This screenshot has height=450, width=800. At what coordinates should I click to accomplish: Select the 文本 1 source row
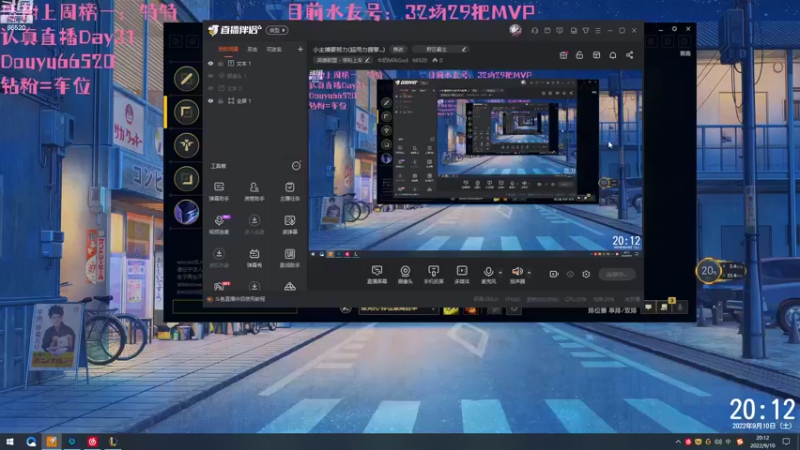point(255,63)
